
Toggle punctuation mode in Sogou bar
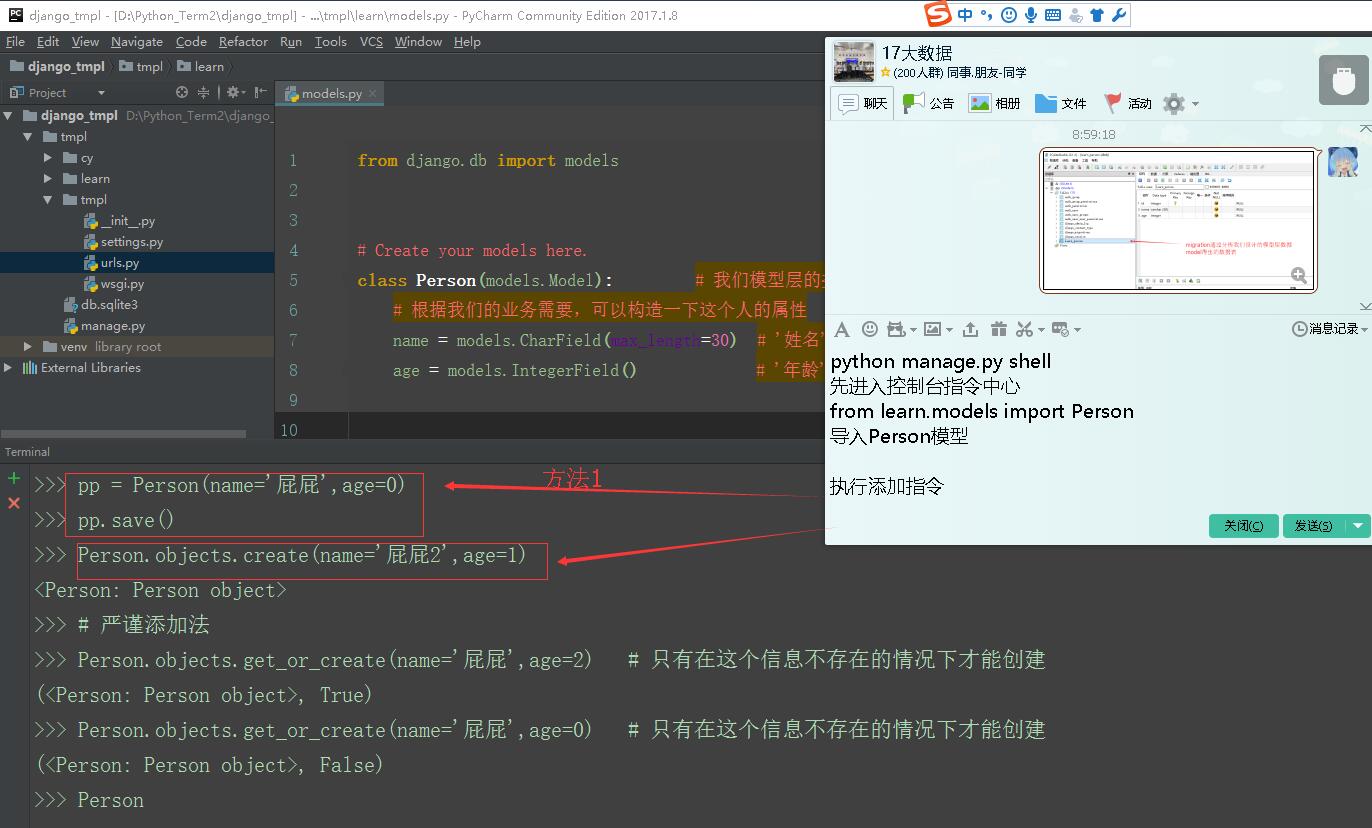coord(987,15)
